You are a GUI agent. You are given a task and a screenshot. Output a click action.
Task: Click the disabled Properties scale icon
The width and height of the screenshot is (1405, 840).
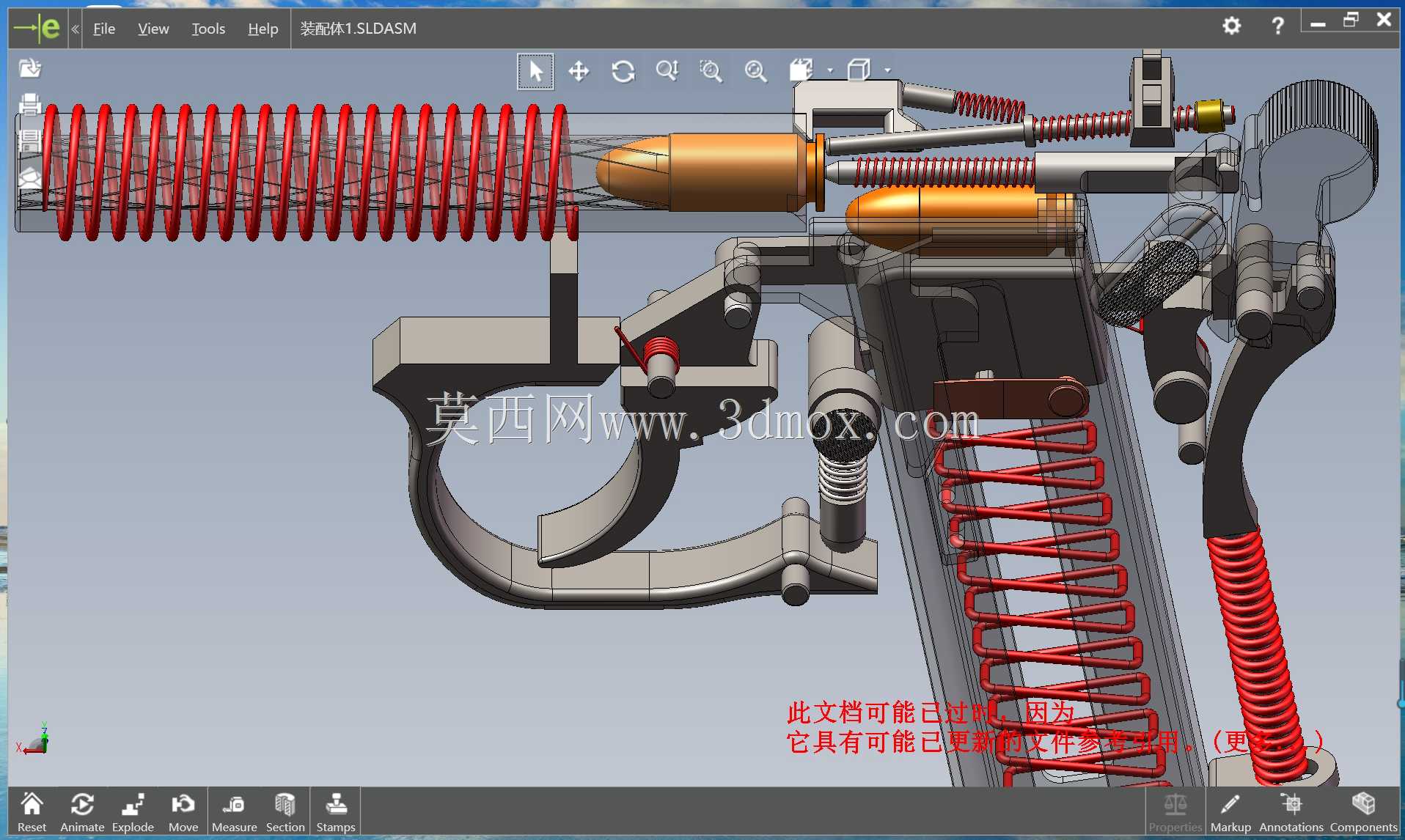pos(1175,812)
